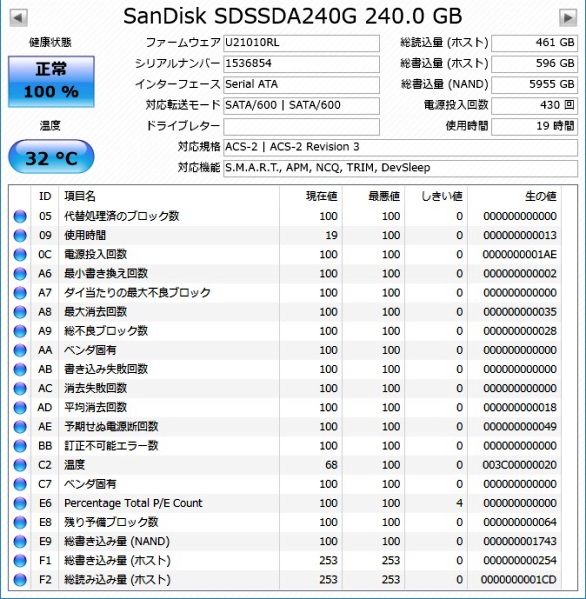Viewport: 586px width, 599px height.
Task: Click the serial number field 1536854
Action: coord(301,64)
